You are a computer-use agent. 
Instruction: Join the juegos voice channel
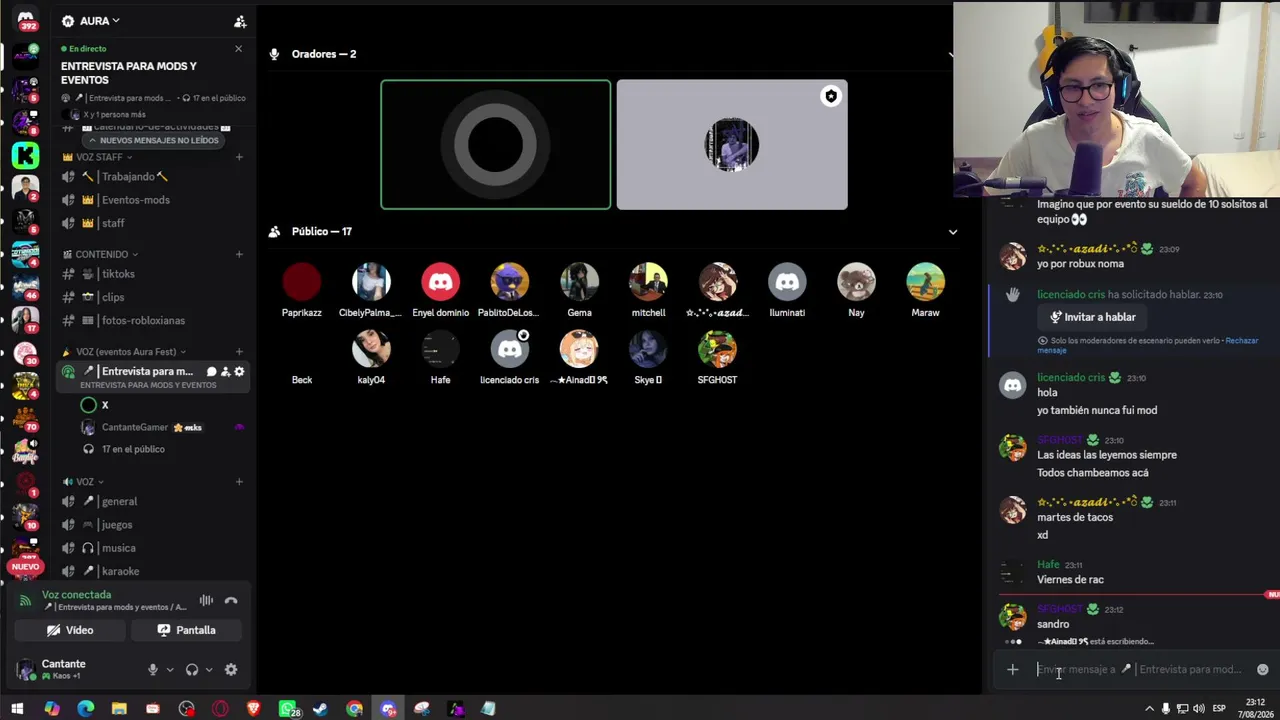116,525
